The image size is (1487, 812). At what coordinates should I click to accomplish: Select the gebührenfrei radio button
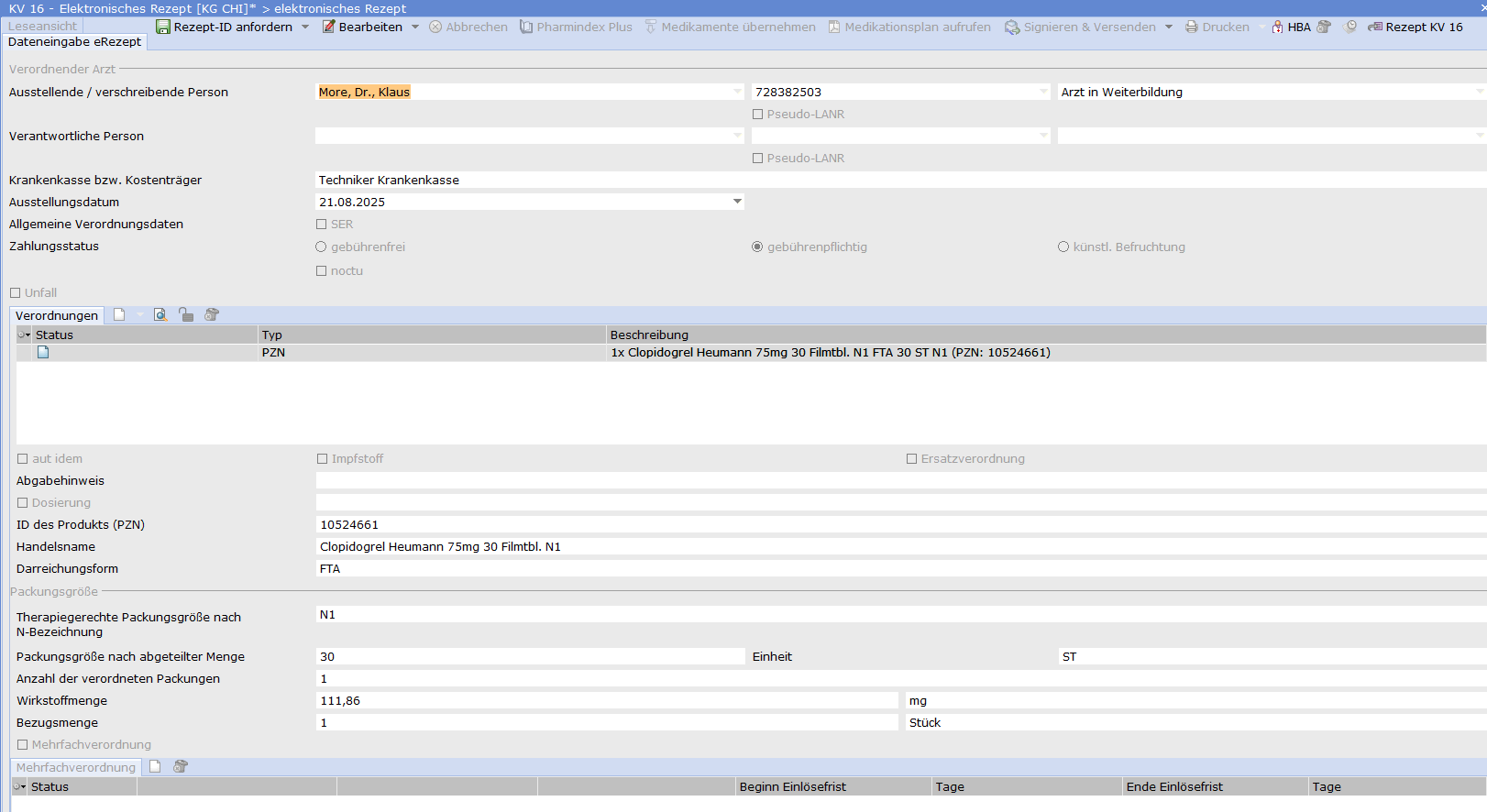pyautogui.click(x=321, y=247)
